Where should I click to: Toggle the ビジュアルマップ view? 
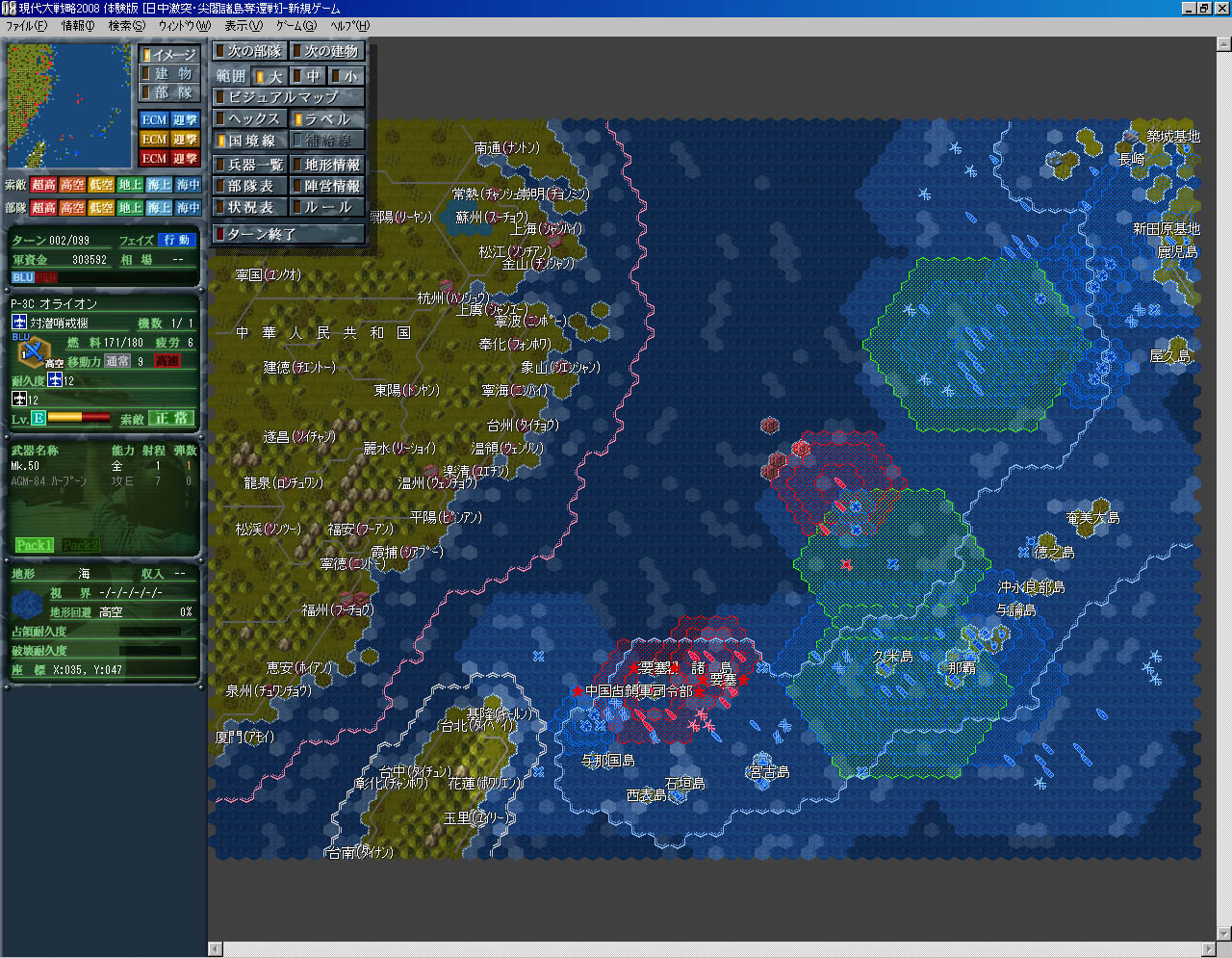288,97
